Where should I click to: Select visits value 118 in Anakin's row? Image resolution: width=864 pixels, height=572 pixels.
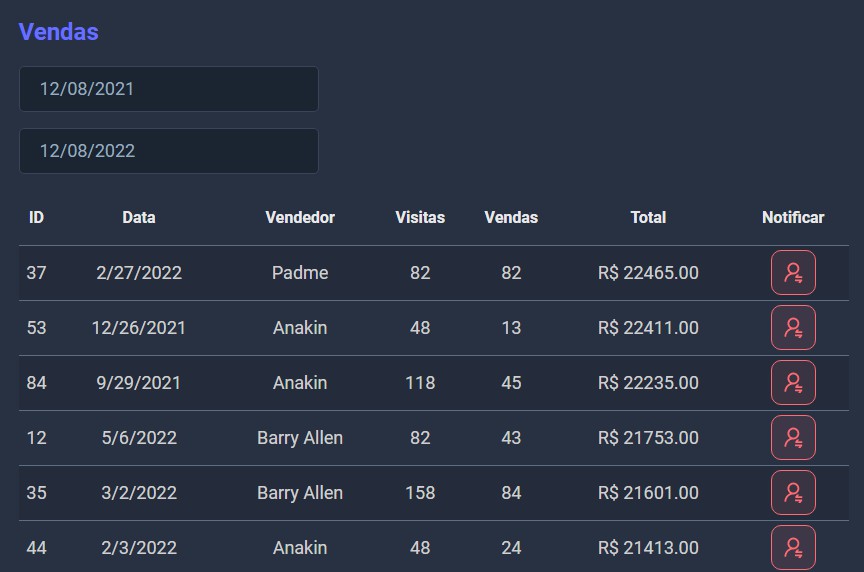click(420, 383)
